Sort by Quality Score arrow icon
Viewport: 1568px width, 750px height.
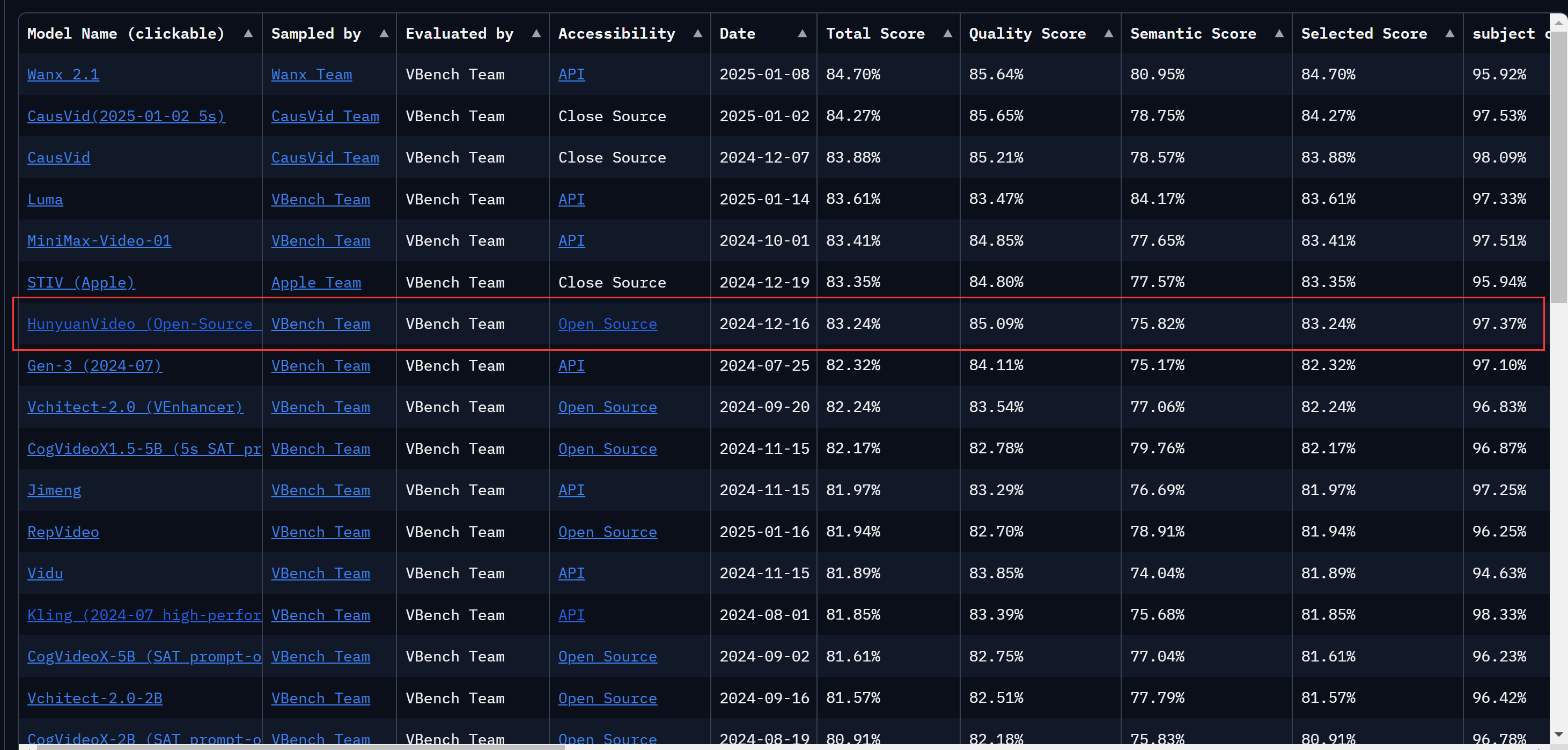coord(1108,33)
